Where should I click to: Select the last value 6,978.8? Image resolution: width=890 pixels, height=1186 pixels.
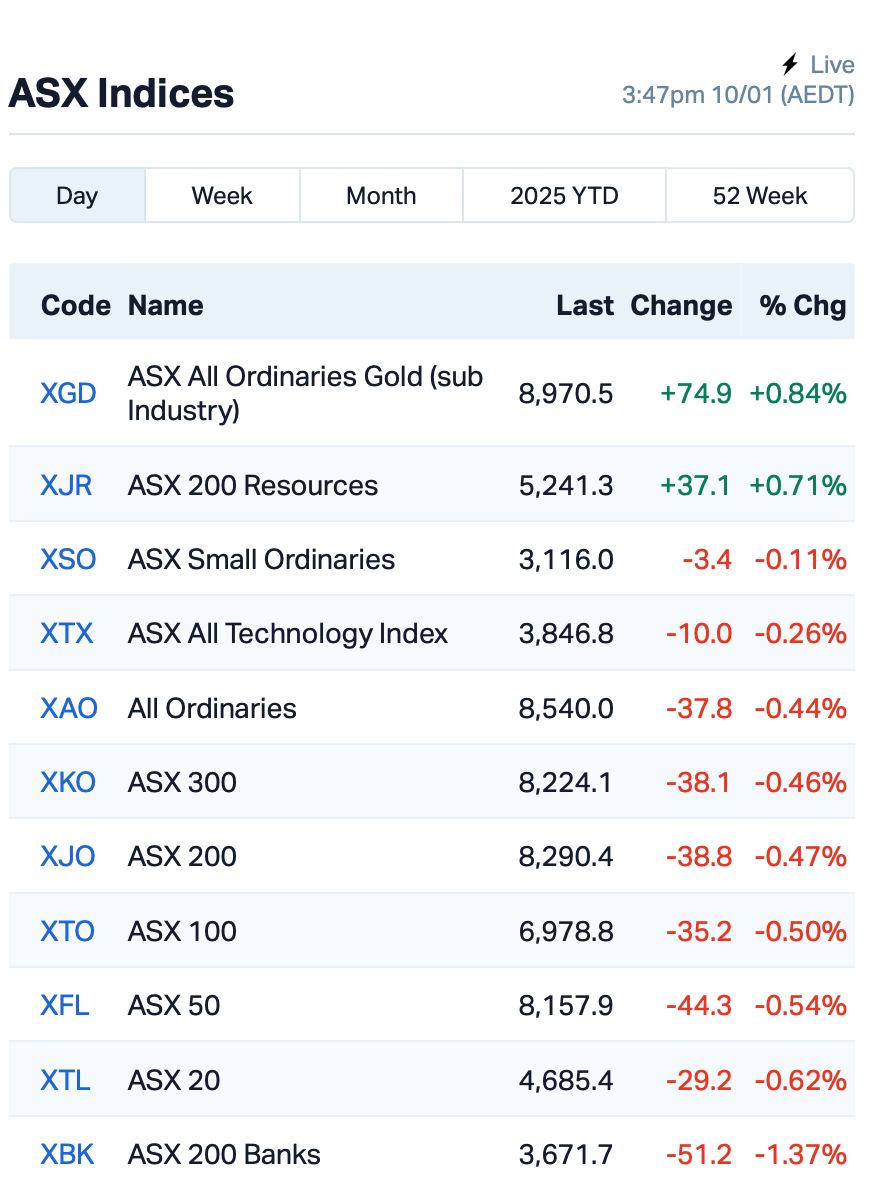566,931
